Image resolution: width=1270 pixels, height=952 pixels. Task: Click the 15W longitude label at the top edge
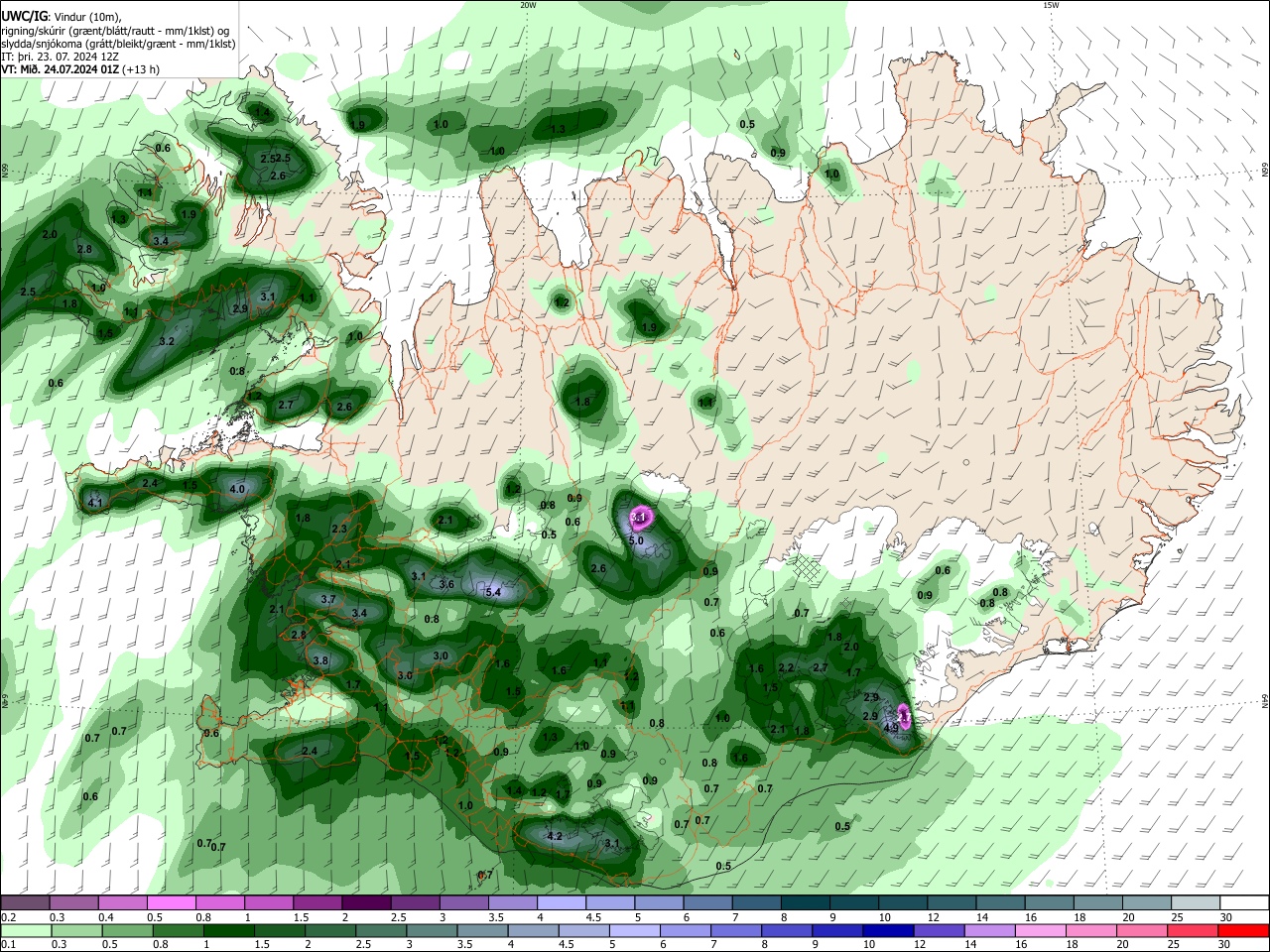[x=1050, y=5]
